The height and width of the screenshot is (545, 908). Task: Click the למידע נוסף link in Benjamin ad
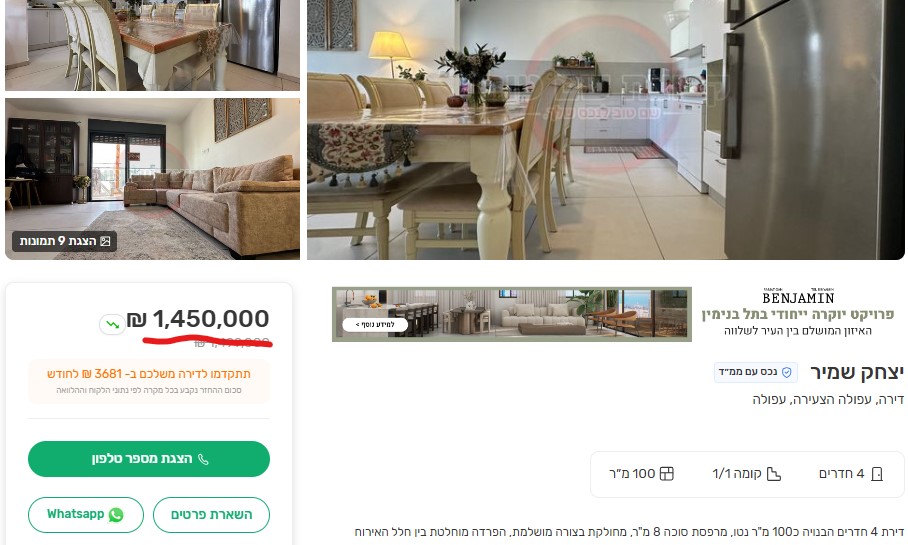click(x=375, y=324)
